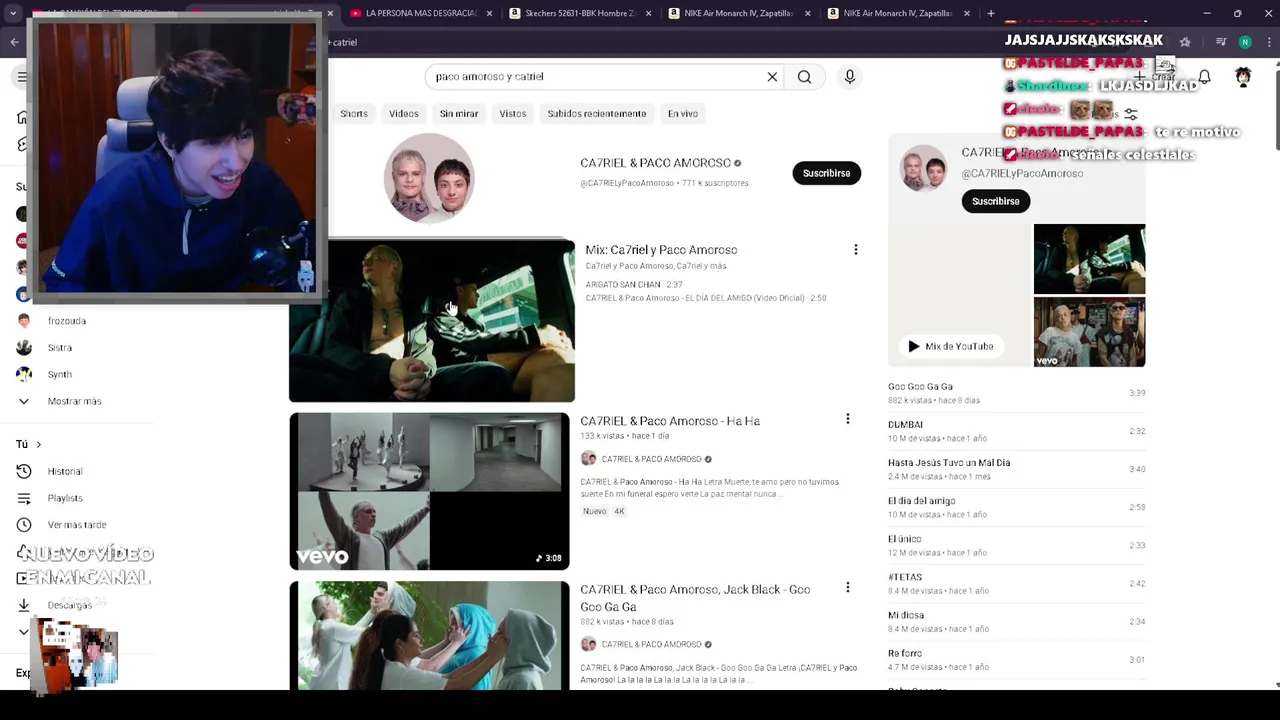Open the Mix: Ca7riel y Paco Amoroso title
Image resolution: width=1280 pixels, height=720 pixels.
tap(661, 250)
